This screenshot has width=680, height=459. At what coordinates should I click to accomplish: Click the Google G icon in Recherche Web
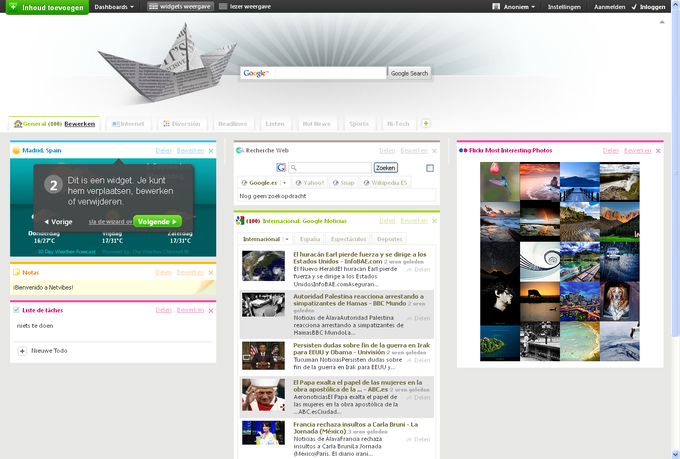(281, 167)
